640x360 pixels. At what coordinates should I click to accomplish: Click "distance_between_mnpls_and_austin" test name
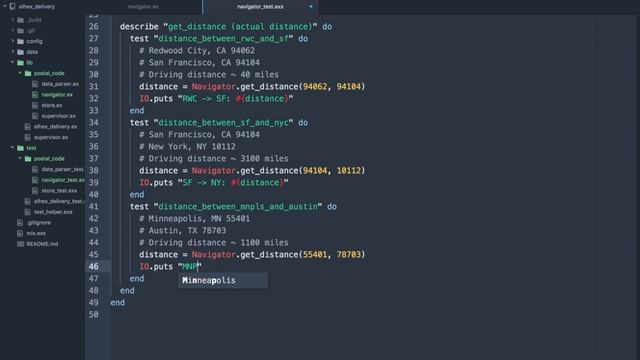pyautogui.click(x=238, y=207)
